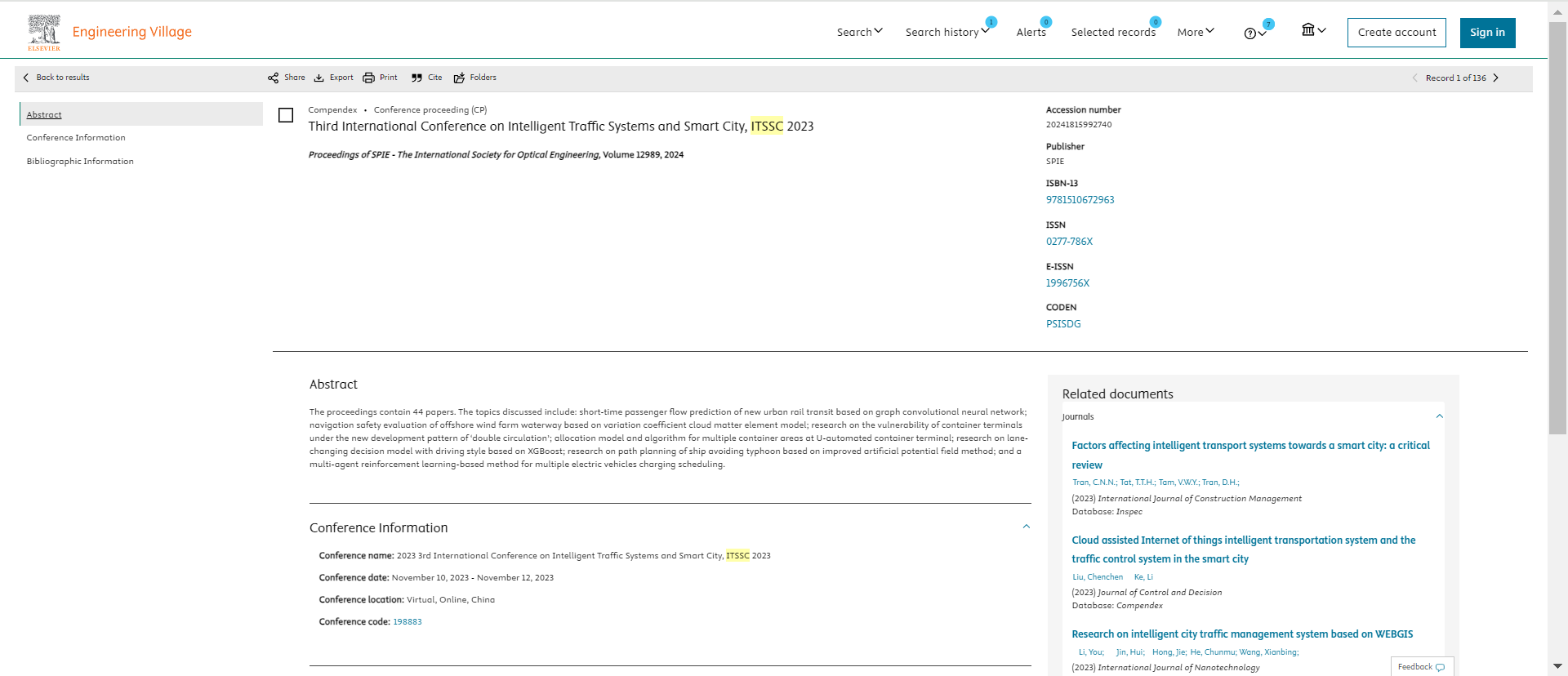Open 'Cloud assisted Internet of things' article

(x=1243, y=549)
